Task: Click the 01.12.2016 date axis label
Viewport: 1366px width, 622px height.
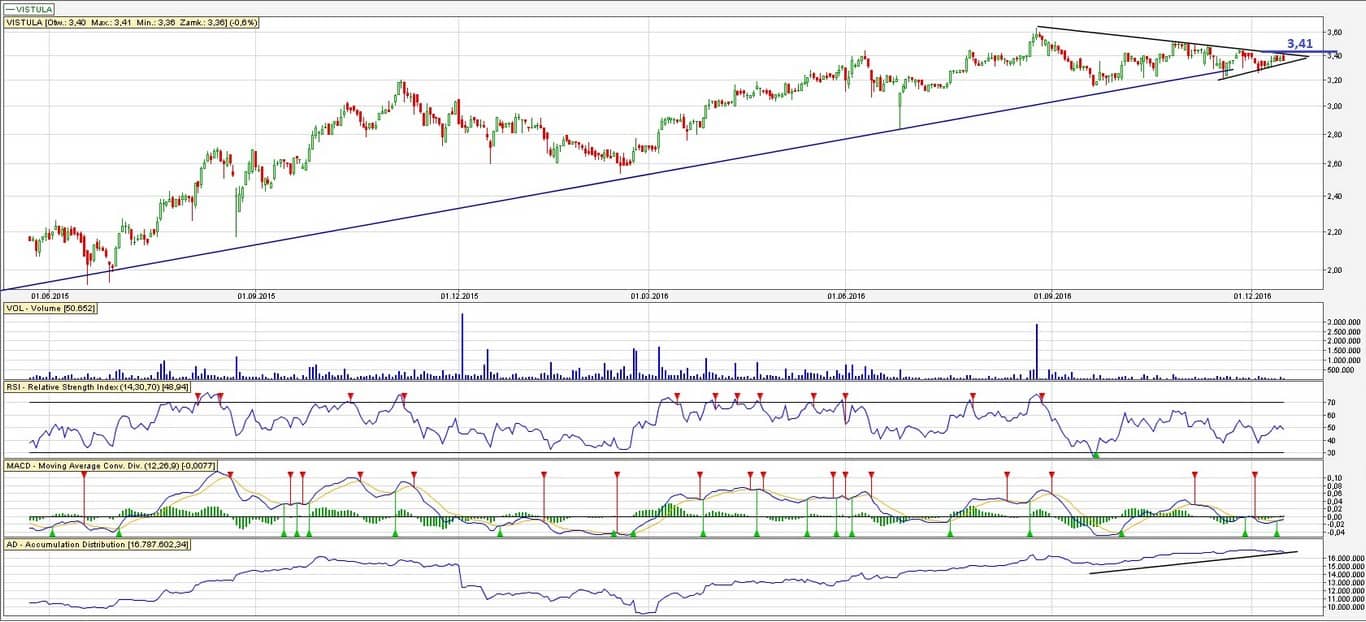Action: click(1251, 296)
